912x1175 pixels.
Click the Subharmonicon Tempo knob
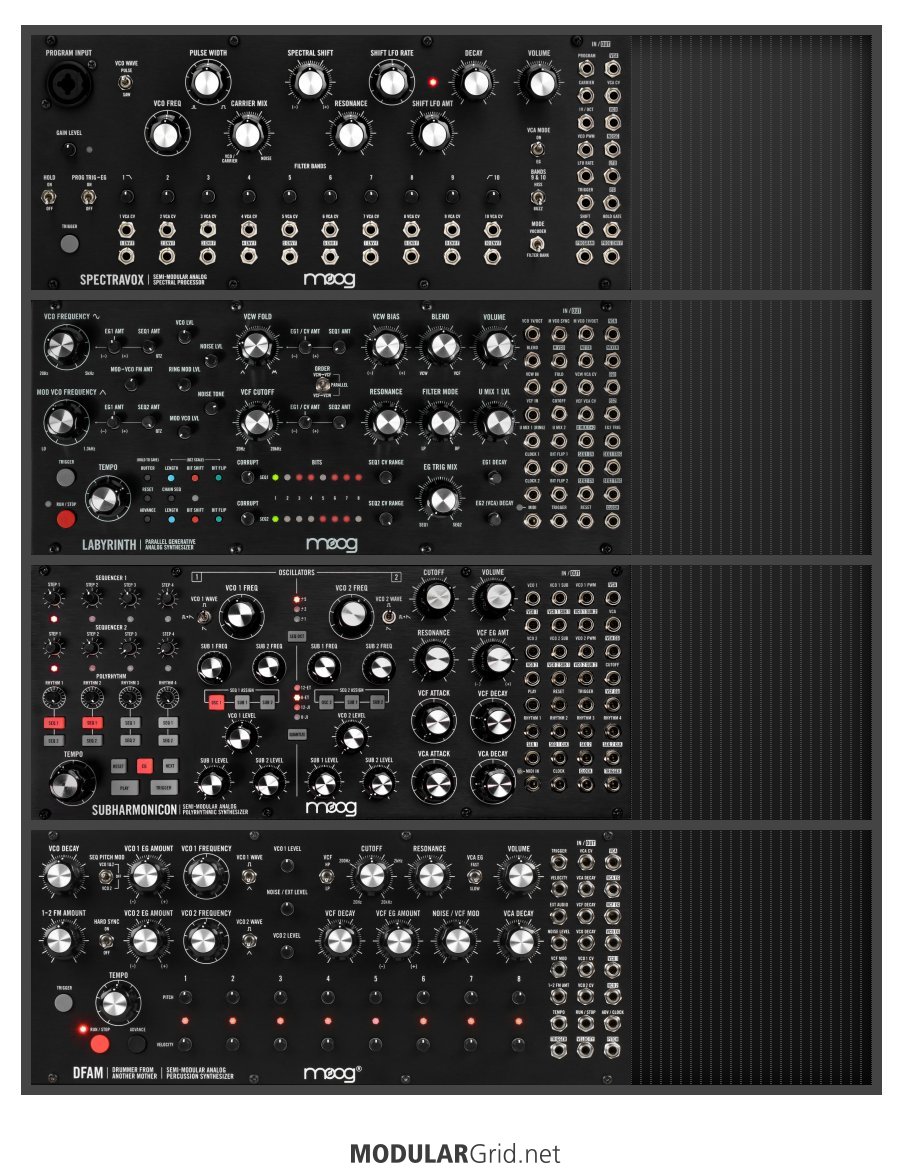coord(72,784)
